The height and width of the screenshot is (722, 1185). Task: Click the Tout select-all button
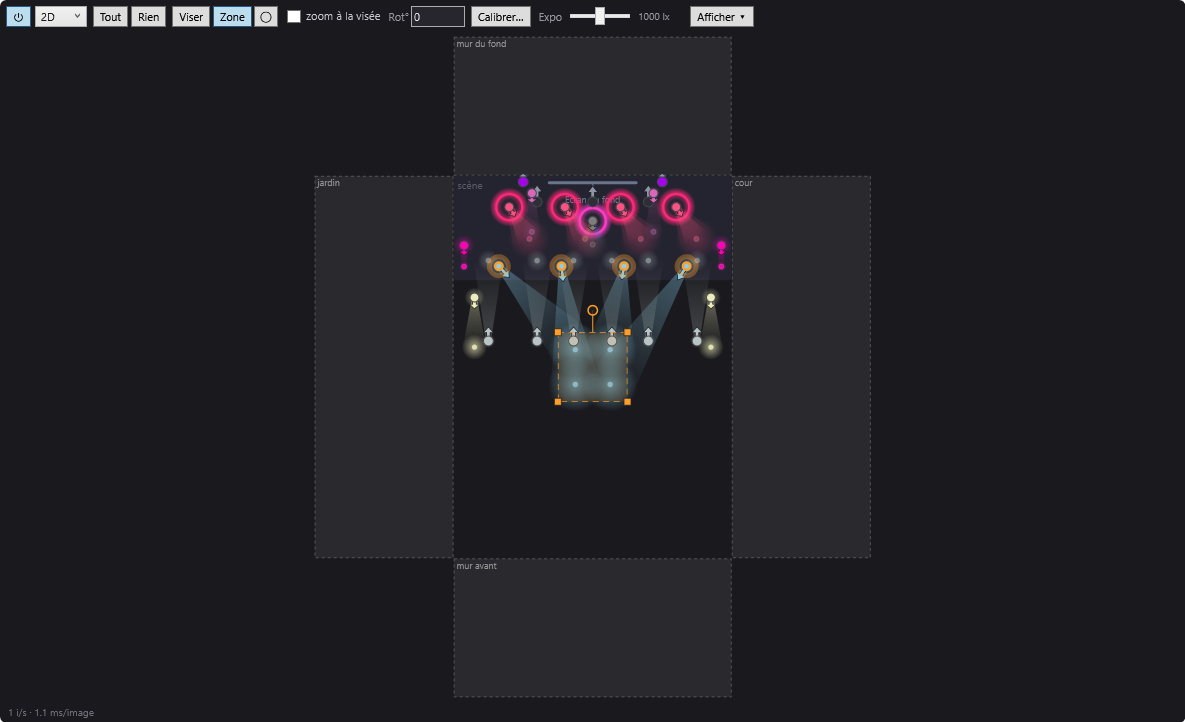(x=110, y=17)
